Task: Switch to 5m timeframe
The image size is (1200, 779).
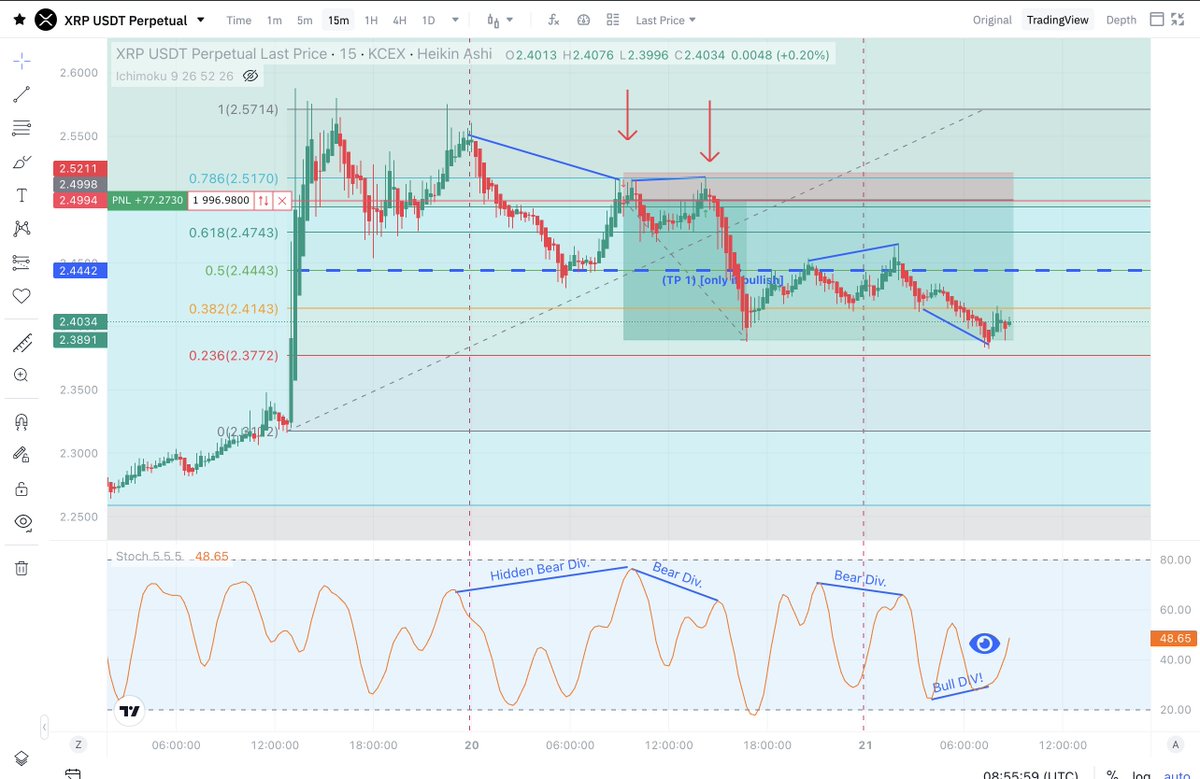Action: point(305,20)
